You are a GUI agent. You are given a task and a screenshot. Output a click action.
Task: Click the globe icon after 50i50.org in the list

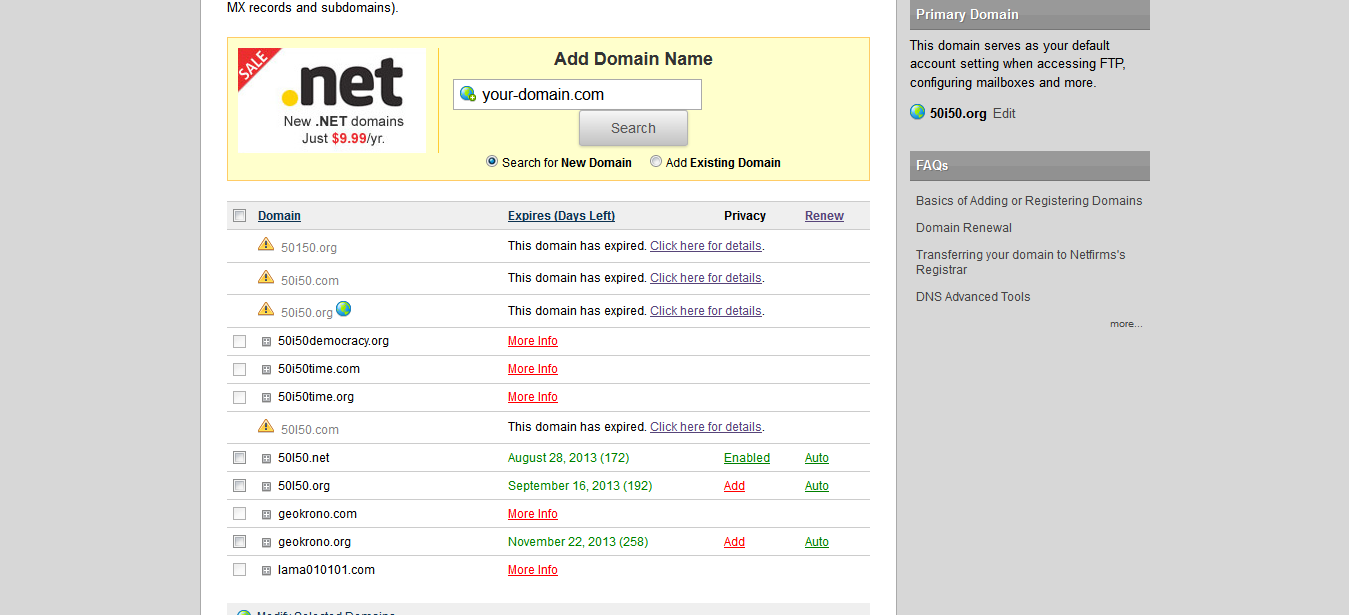(343, 309)
